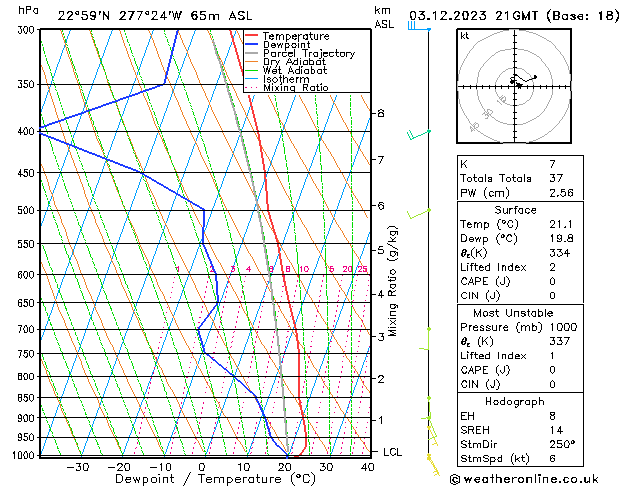
Task: Click the mixing ratio label 10 near 600 hPa
Action: point(304,269)
